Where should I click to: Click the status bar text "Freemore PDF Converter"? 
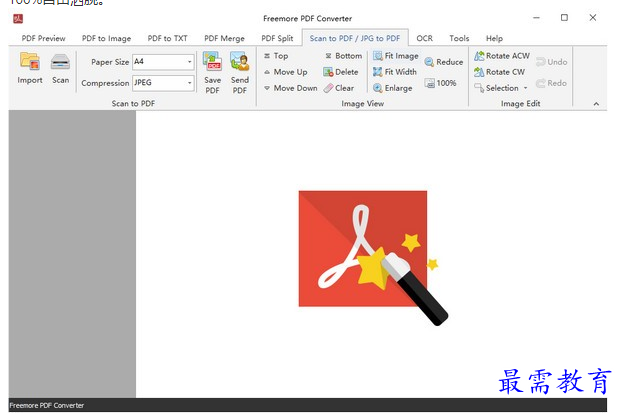47,405
